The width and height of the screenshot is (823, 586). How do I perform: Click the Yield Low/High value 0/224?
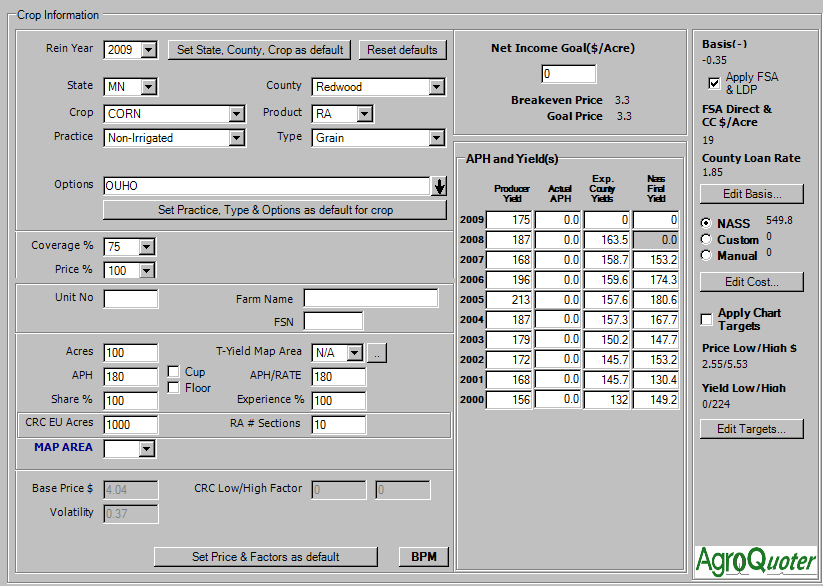point(716,404)
